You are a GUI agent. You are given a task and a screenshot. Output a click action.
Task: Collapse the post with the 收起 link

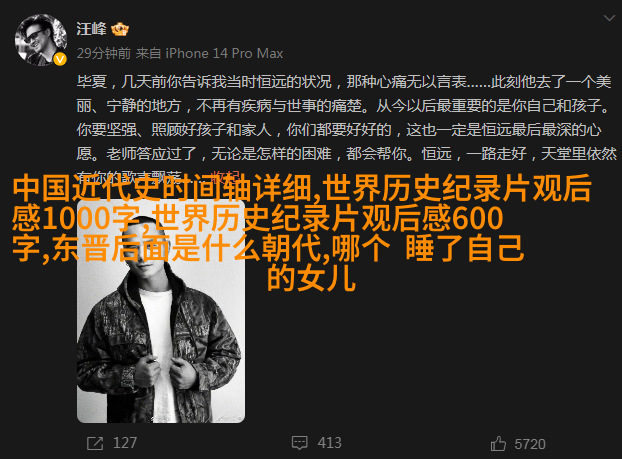(x=226, y=176)
